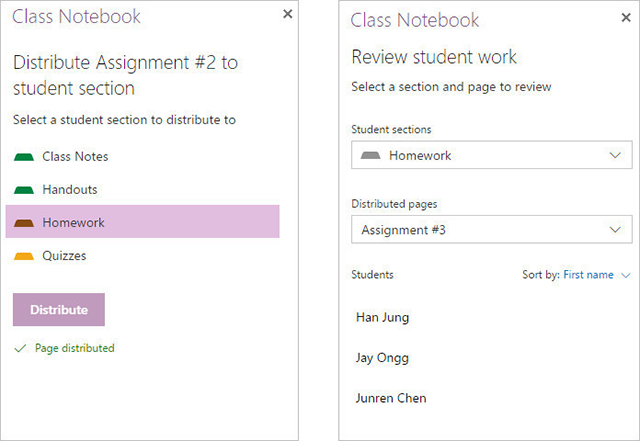
Task: Open Han Jung's student work
Action: (382, 317)
